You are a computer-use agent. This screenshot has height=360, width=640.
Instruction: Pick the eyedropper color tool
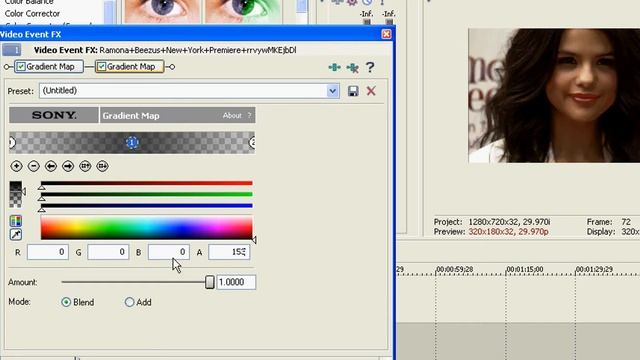click(16, 234)
